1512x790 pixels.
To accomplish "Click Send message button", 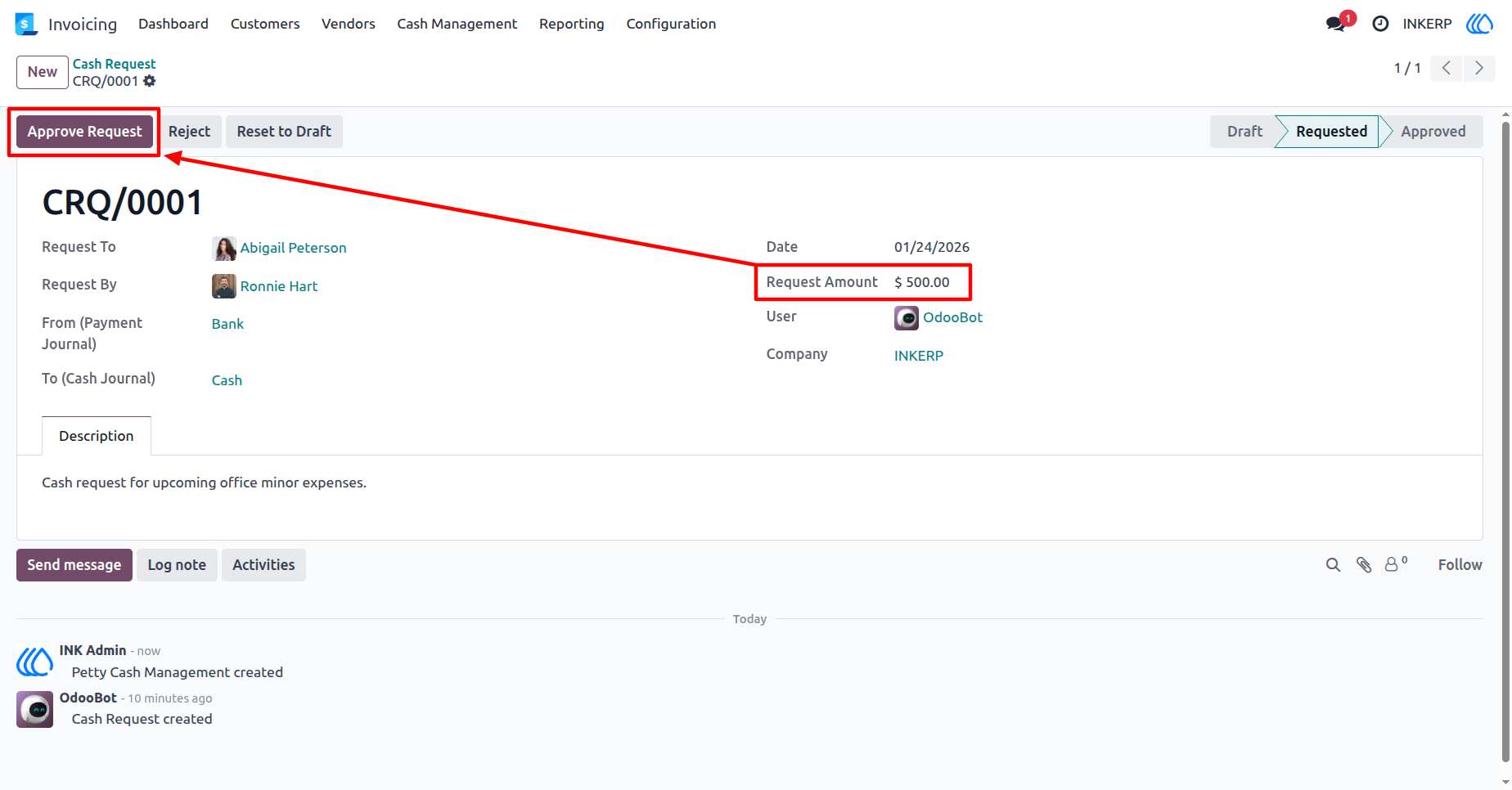I will 74,565.
